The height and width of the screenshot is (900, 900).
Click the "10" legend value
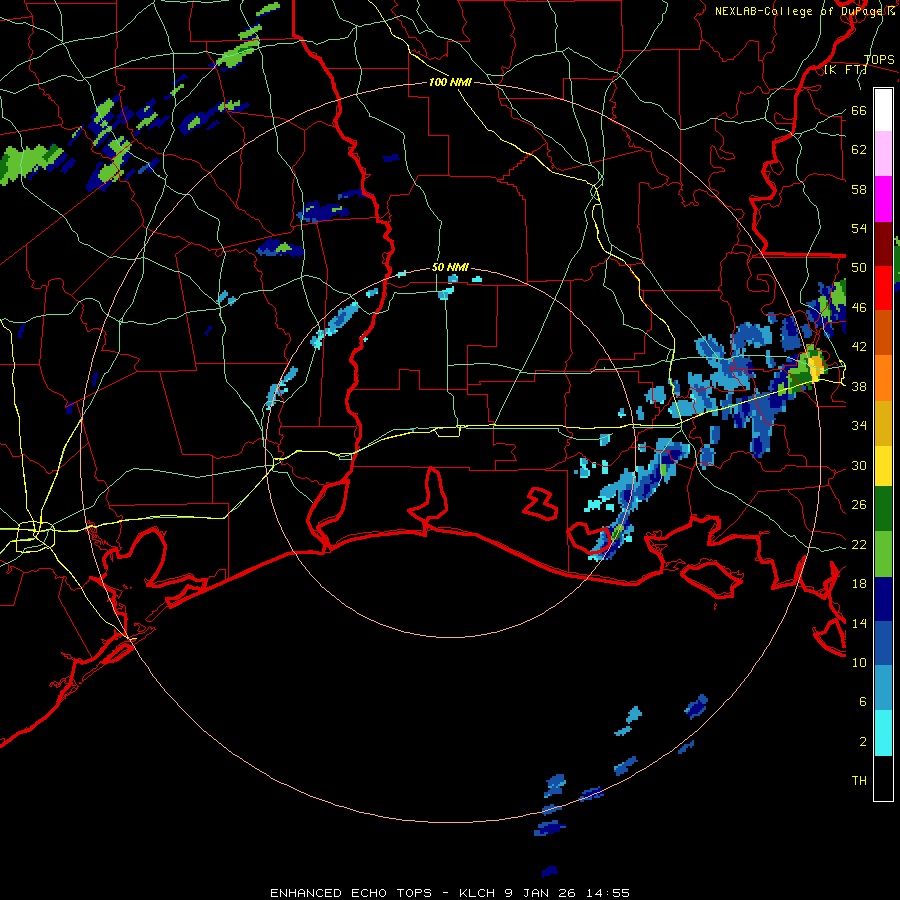(859, 663)
